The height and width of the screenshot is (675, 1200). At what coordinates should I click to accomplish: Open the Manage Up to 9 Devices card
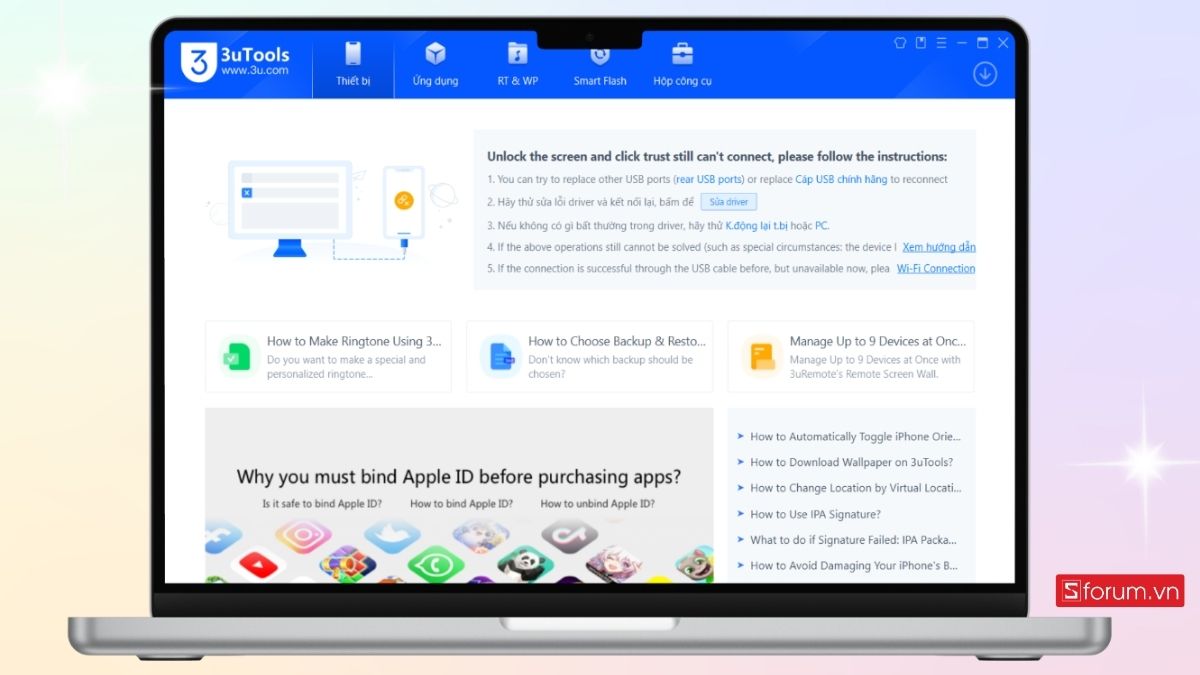pyautogui.click(x=851, y=356)
